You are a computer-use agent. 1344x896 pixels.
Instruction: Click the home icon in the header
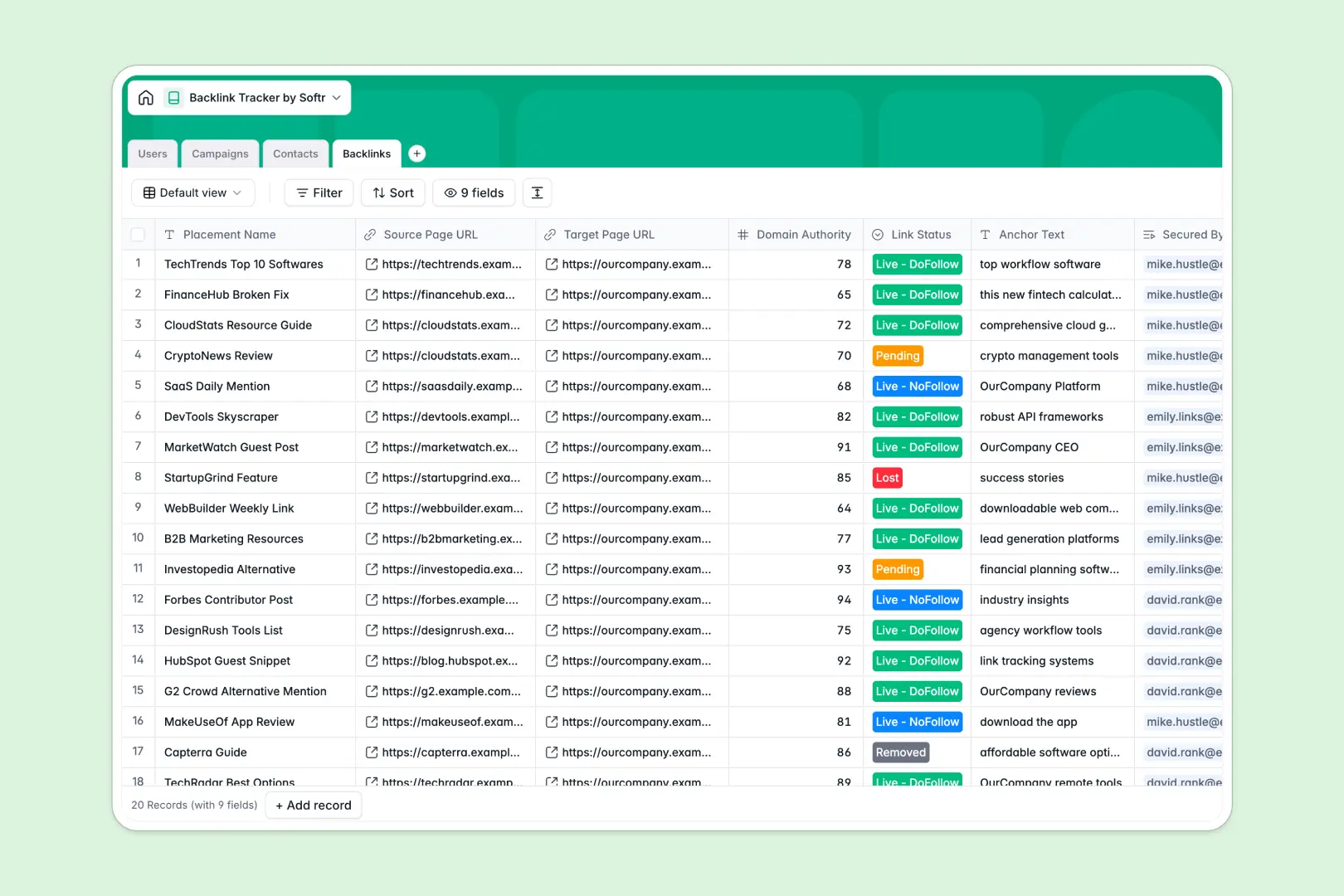146,97
